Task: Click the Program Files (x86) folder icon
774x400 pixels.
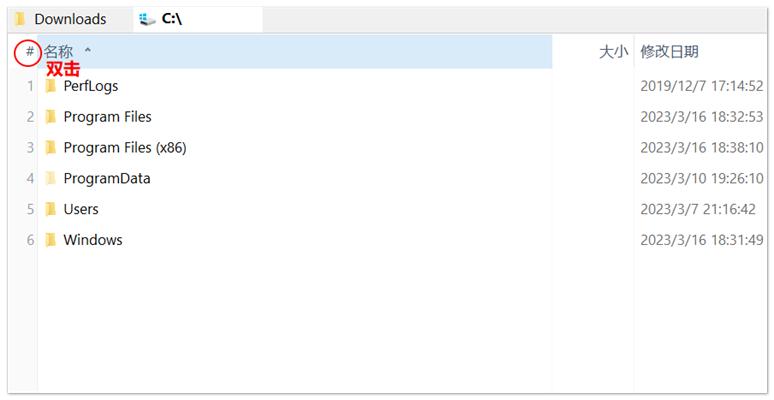Action: point(50,148)
